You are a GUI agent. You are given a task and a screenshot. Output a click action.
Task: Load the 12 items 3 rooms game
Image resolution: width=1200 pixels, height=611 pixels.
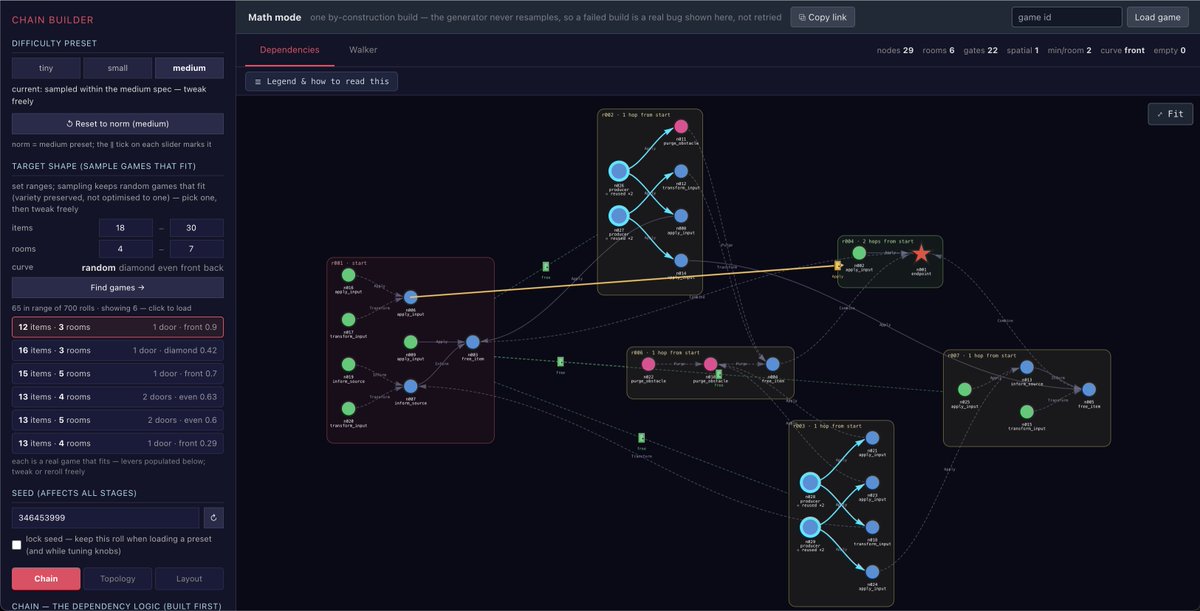pos(118,327)
